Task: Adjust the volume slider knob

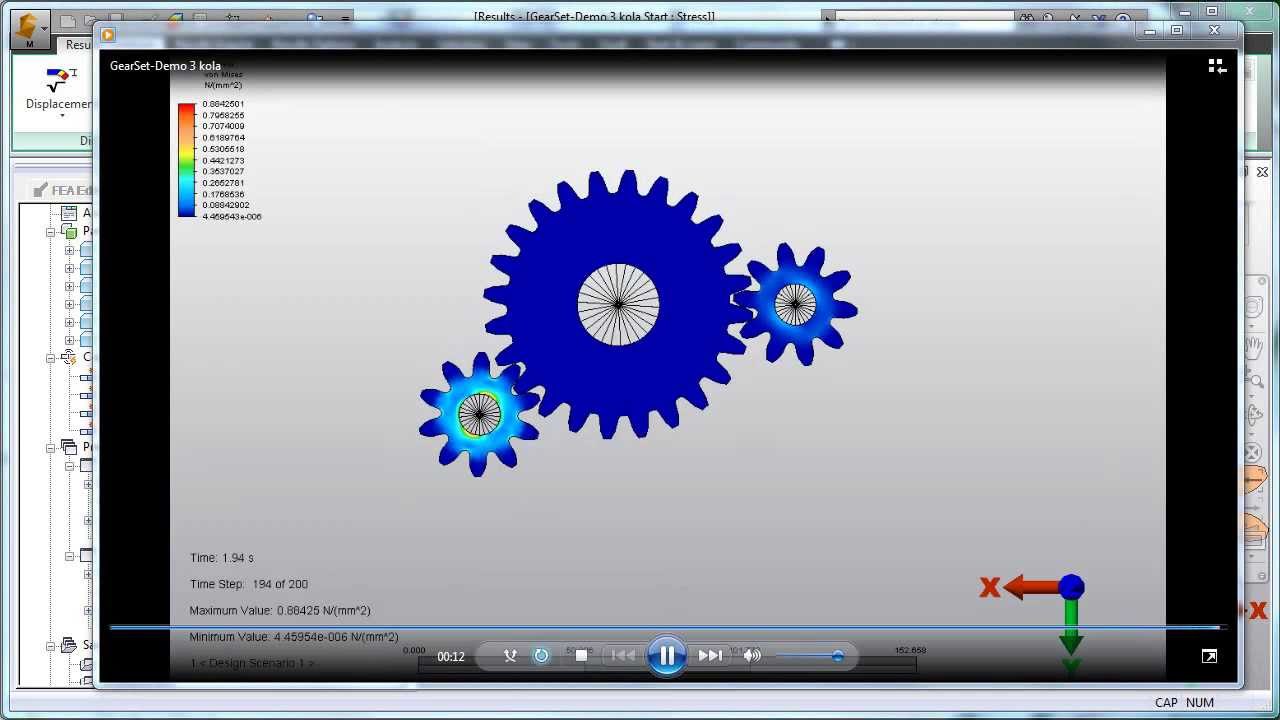Action: [x=837, y=656]
